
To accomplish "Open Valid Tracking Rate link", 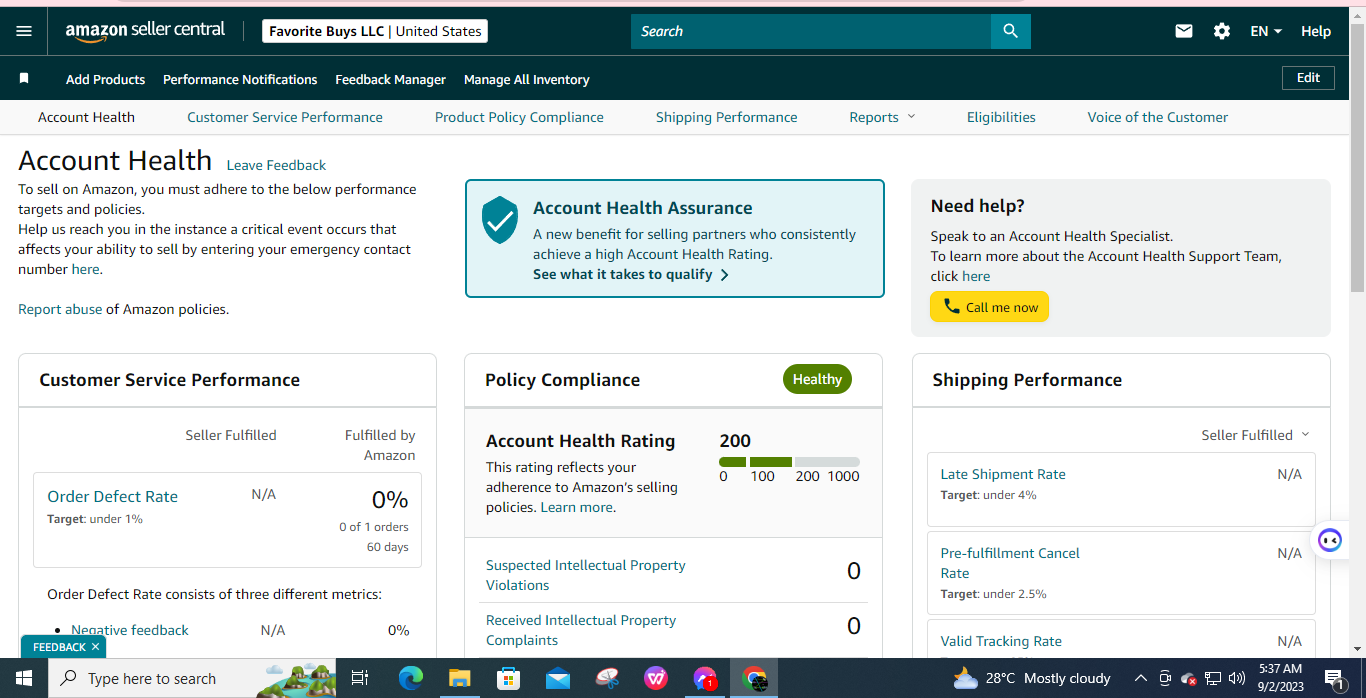I will [x=1001, y=641].
